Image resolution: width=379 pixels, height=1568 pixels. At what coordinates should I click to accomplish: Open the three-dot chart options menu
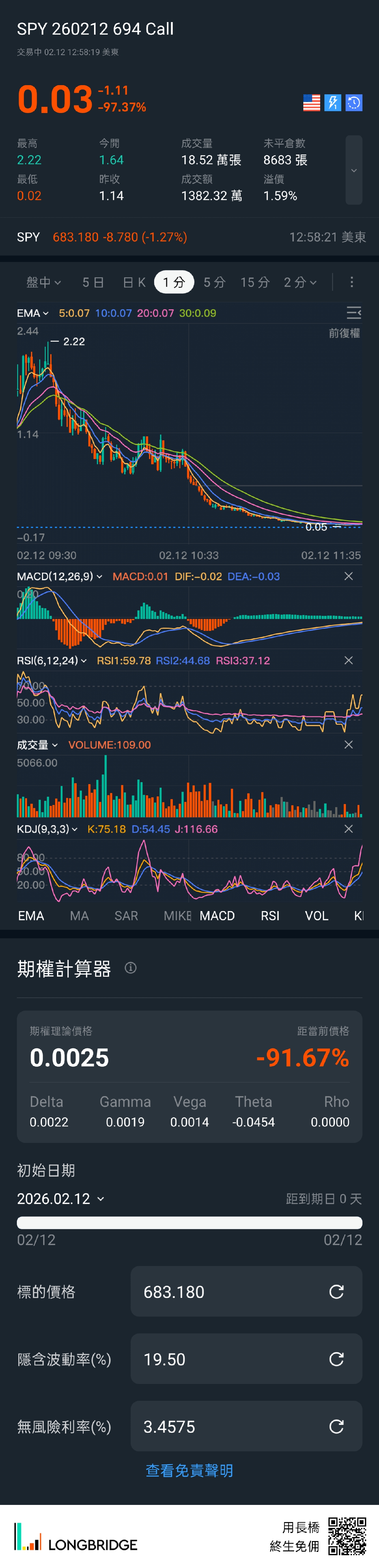(x=352, y=282)
